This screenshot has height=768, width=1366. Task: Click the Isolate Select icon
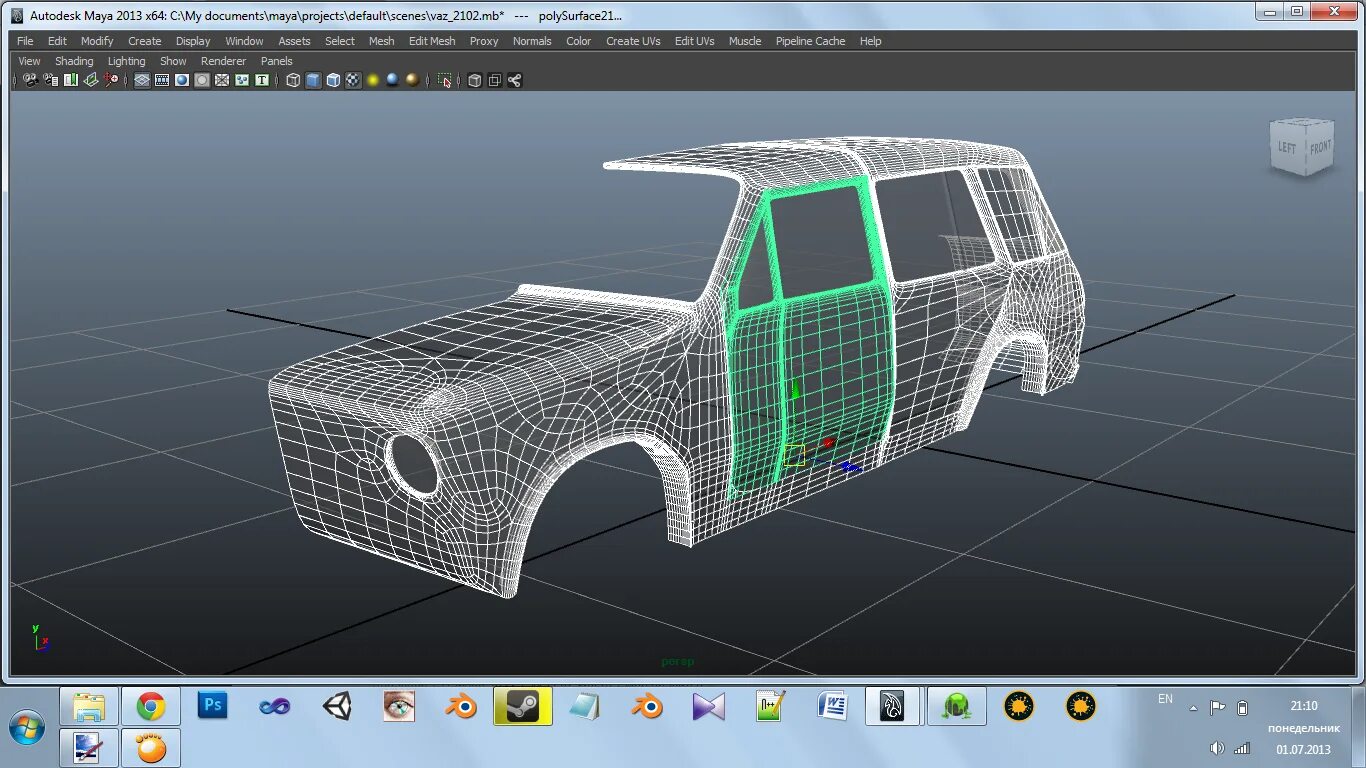click(x=444, y=80)
